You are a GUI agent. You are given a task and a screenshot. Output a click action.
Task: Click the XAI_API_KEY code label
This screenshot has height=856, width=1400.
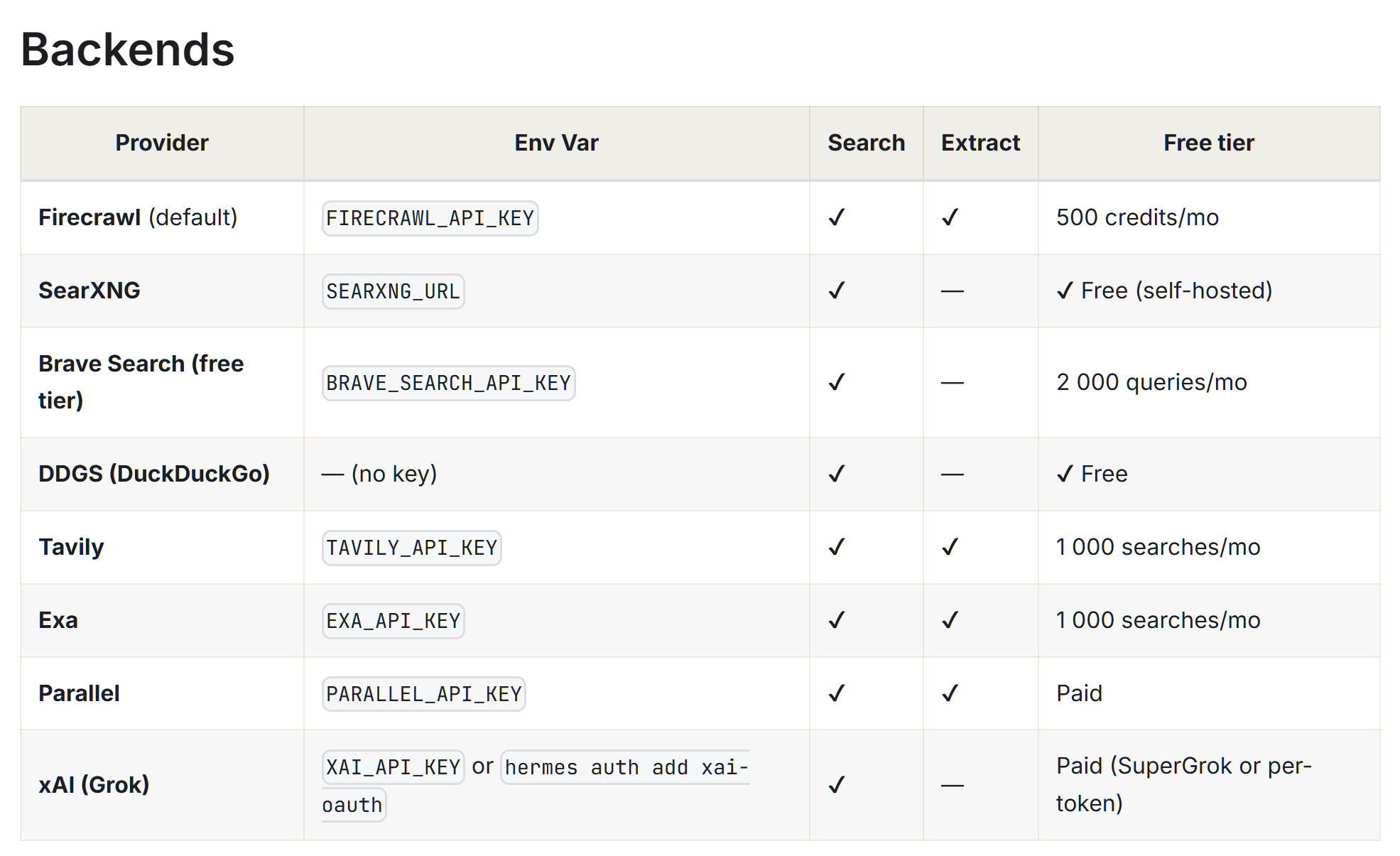tap(393, 767)
